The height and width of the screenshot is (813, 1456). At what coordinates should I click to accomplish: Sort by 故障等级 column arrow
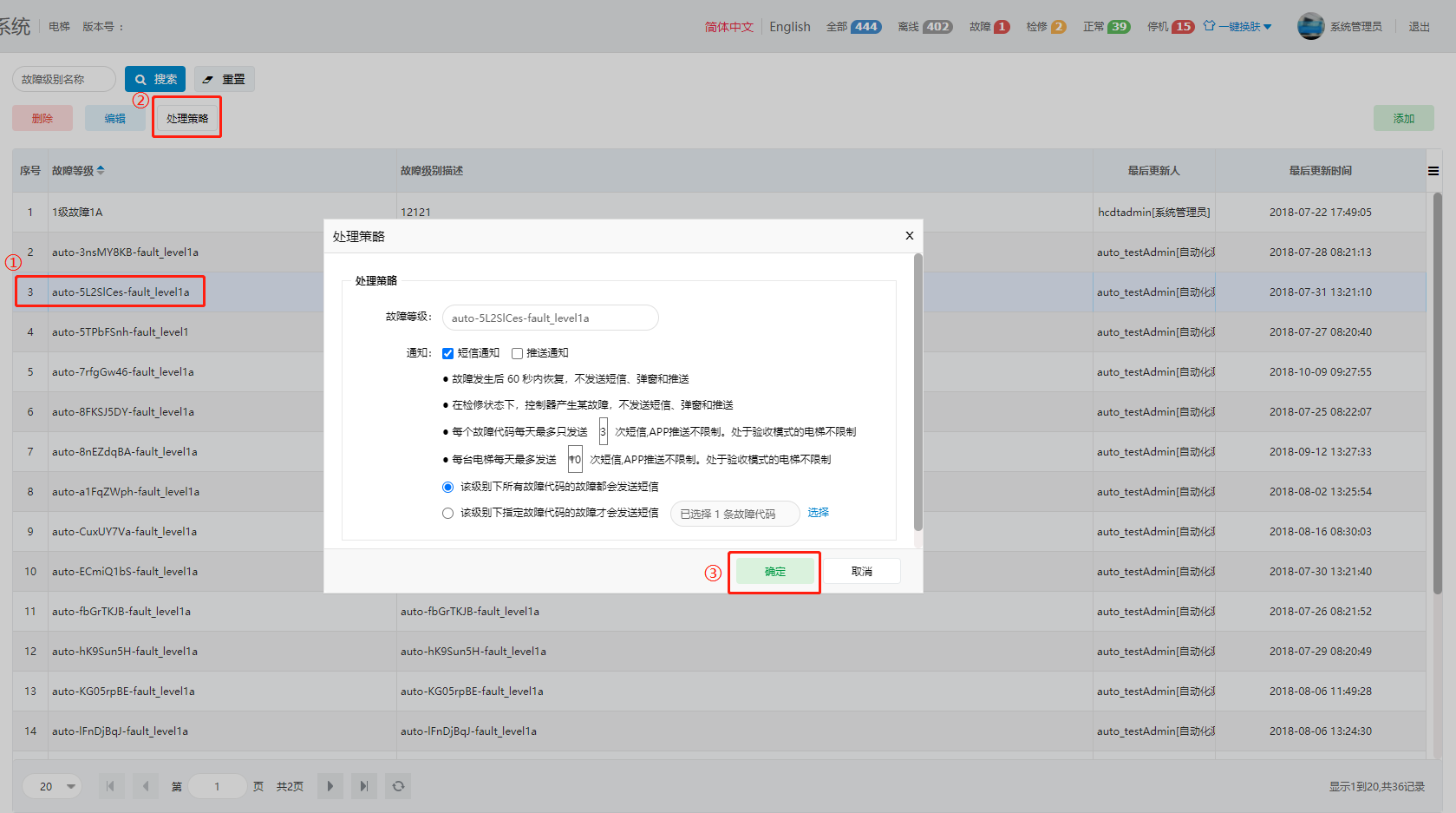101,170
